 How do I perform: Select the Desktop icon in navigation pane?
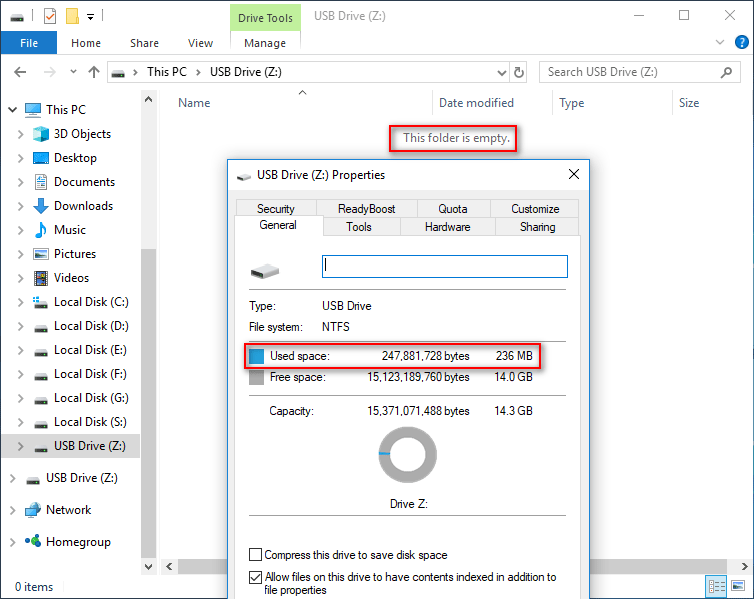41,158
